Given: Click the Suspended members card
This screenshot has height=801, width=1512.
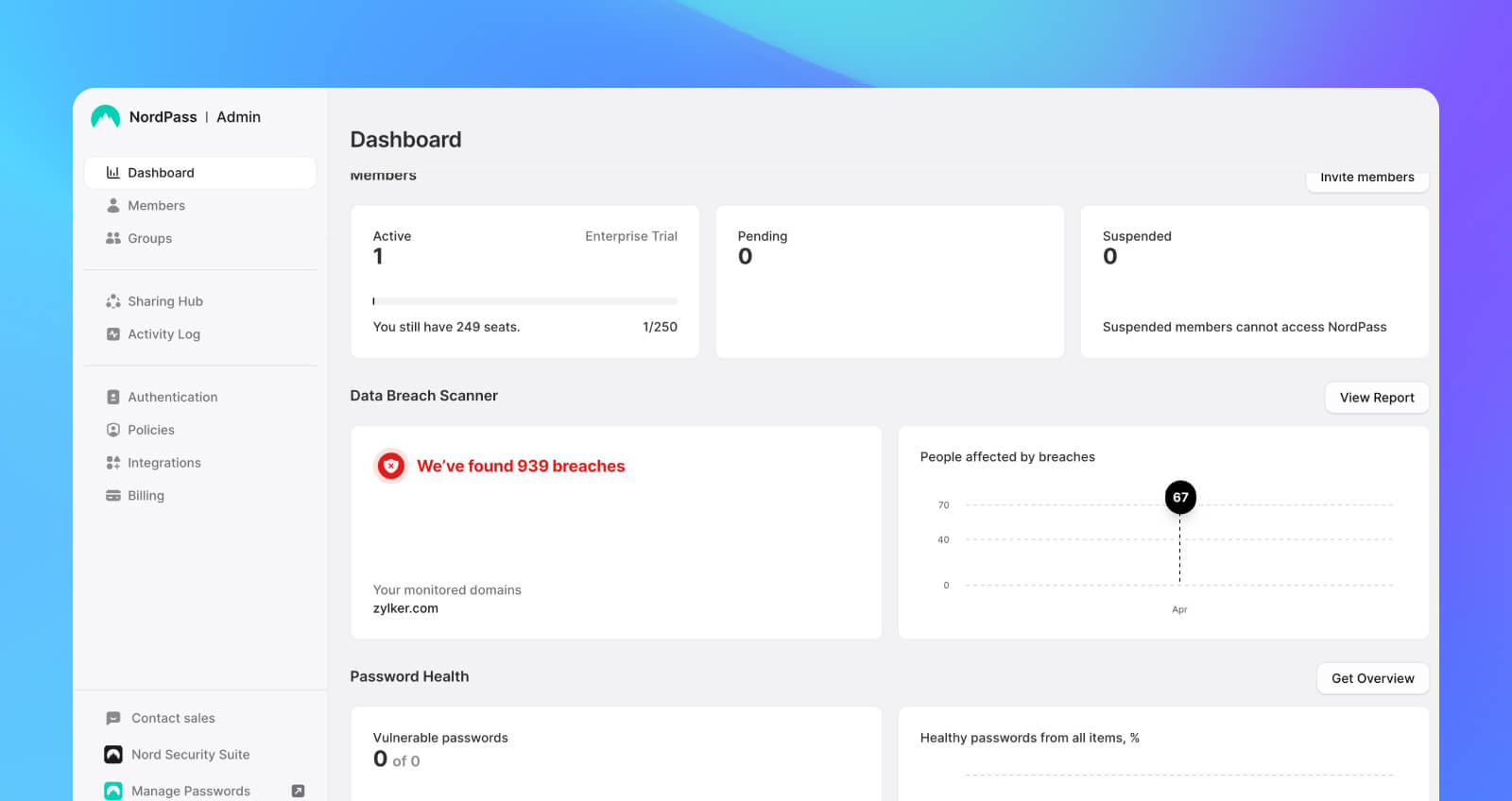Looking at the screenshot, I should coord(1255,281).
